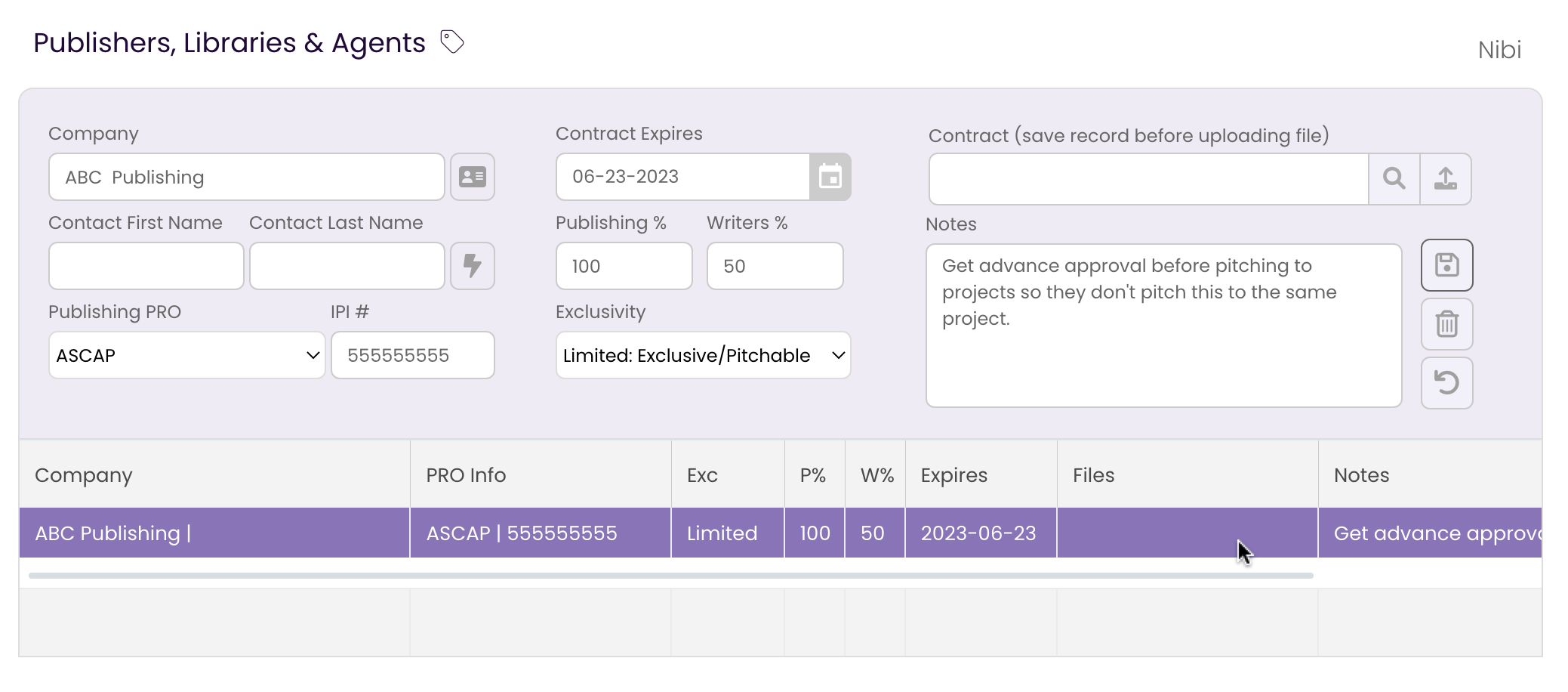Click the Nibi label at top right
This screenshot has height=692, width=1568.
click(x=1499, y=50)
